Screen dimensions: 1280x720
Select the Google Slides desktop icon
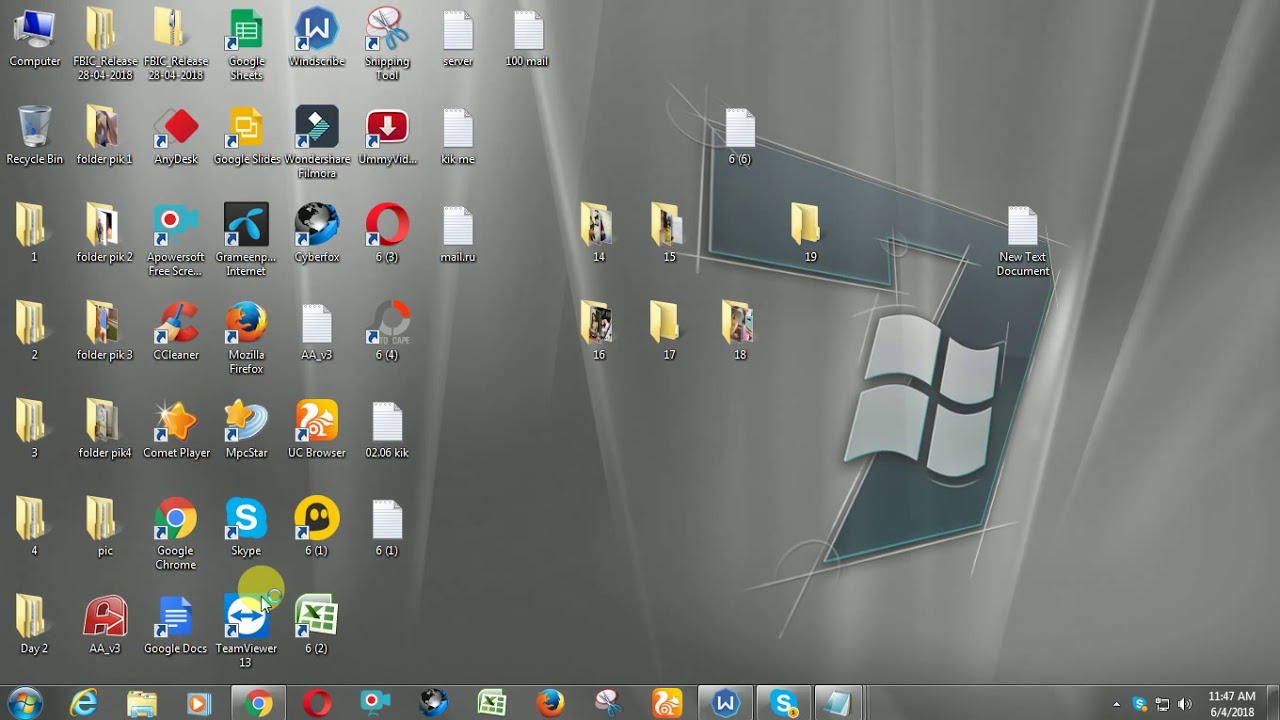click(246, 136)
